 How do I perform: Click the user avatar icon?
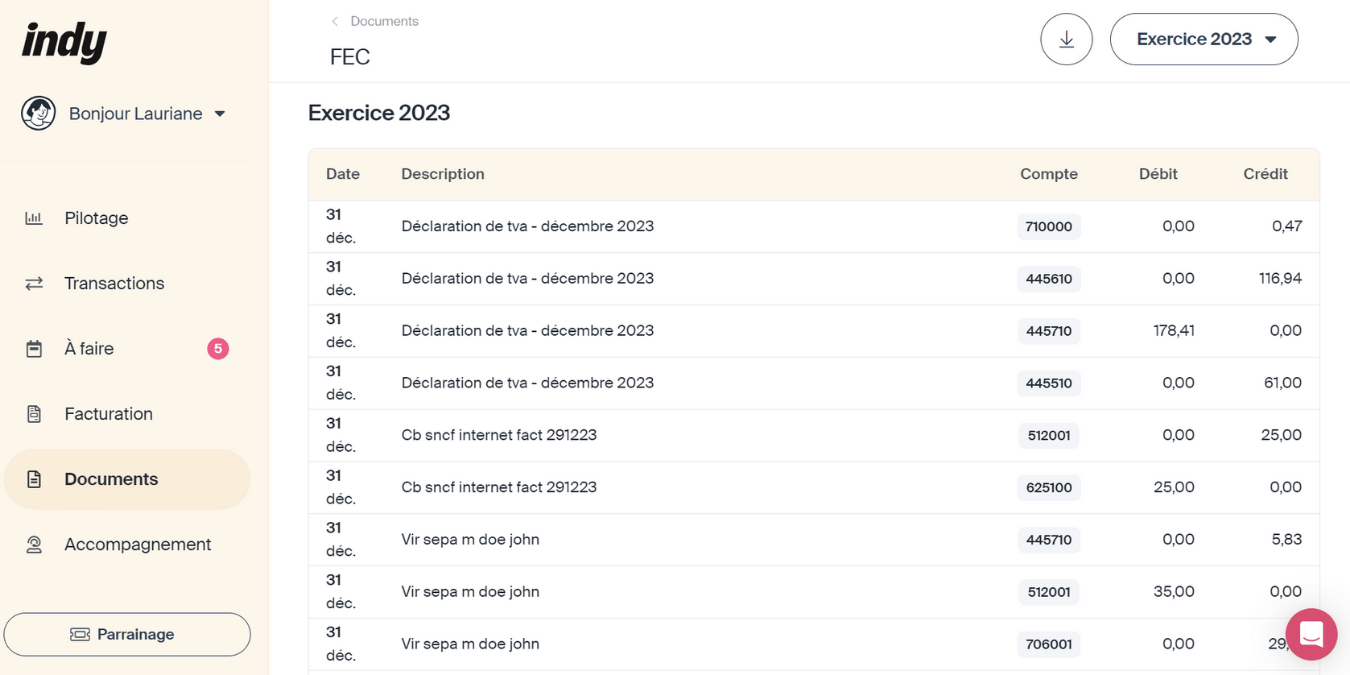point(38,114)
